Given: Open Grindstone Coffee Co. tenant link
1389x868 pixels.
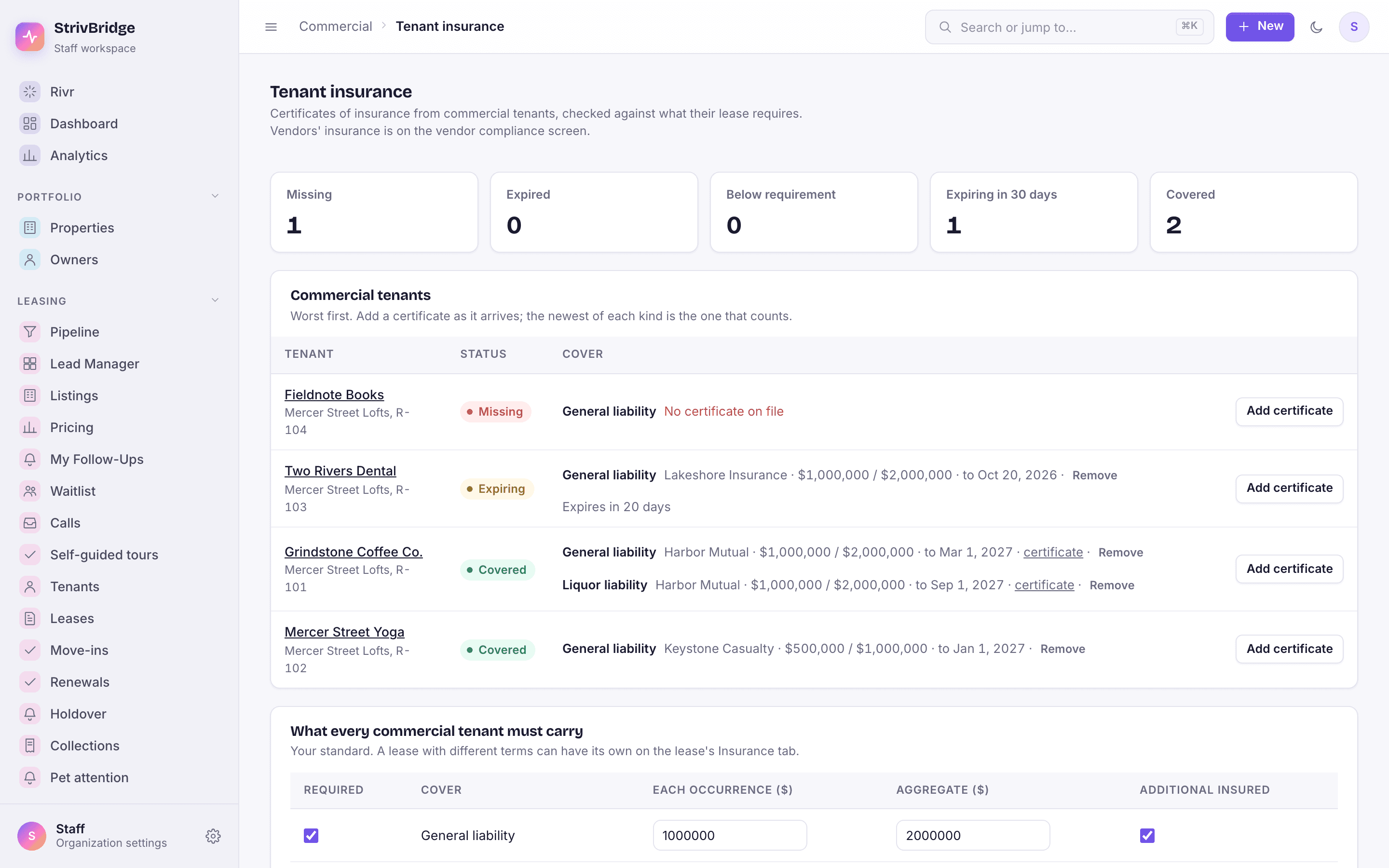Looking at the screenshot, I should pos(354,552).
